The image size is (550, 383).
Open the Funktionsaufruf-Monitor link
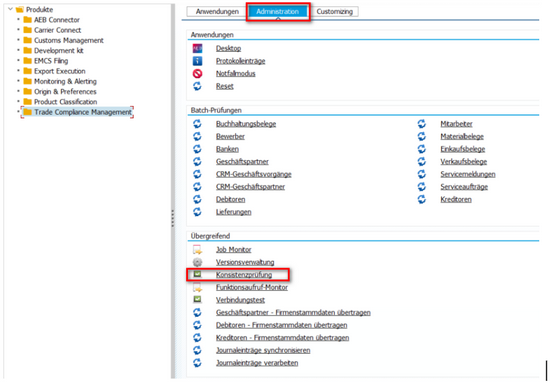tap(252, 288)
